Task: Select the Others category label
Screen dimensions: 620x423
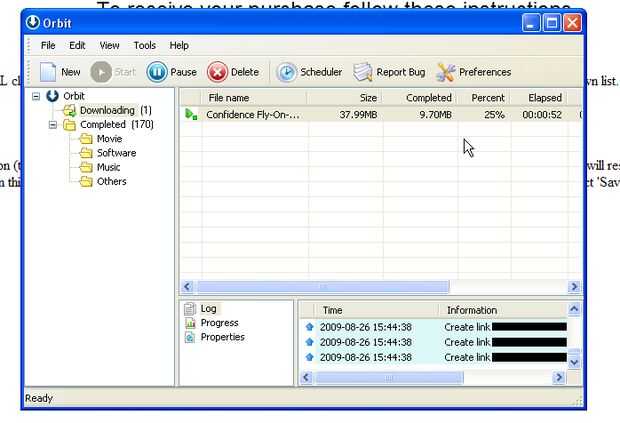Action: (x=112, y=181)
